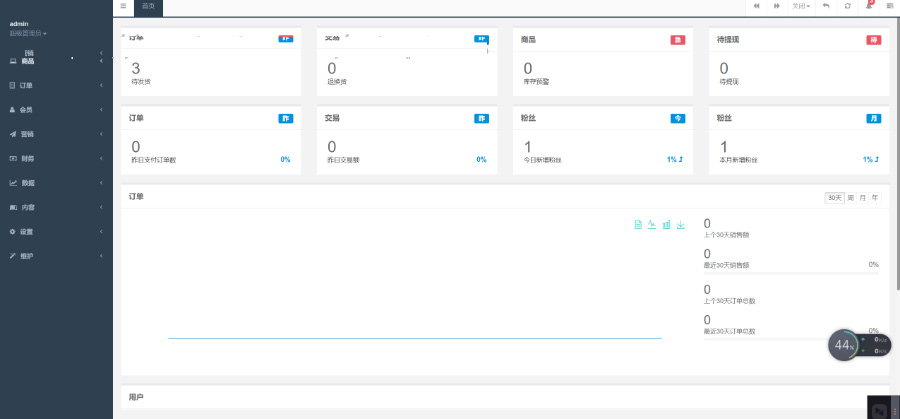The height and width of the screenshot is (419, 900).
Task: Click the admin user profile name
Action: (20, 23)
